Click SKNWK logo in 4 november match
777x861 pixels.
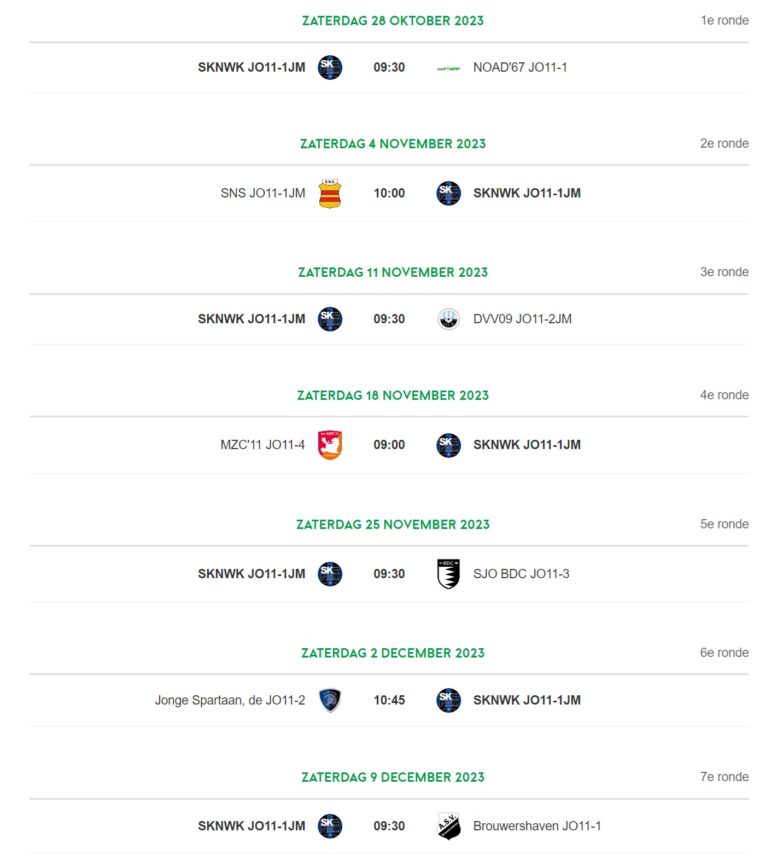[x=449, y=193]
